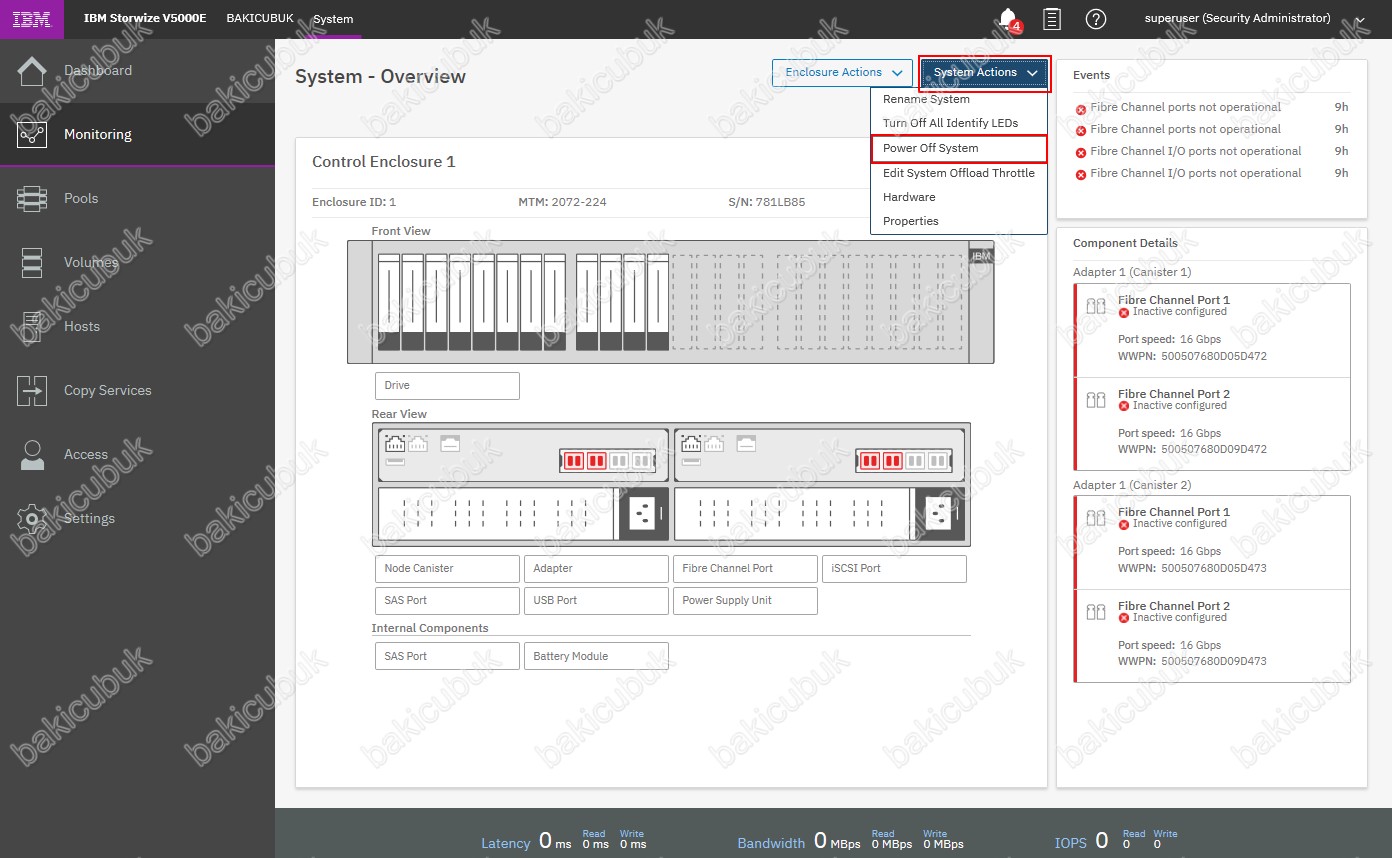Click BAKICUBUK system name in header
The image size is (1392, 858).
[260, 19]
